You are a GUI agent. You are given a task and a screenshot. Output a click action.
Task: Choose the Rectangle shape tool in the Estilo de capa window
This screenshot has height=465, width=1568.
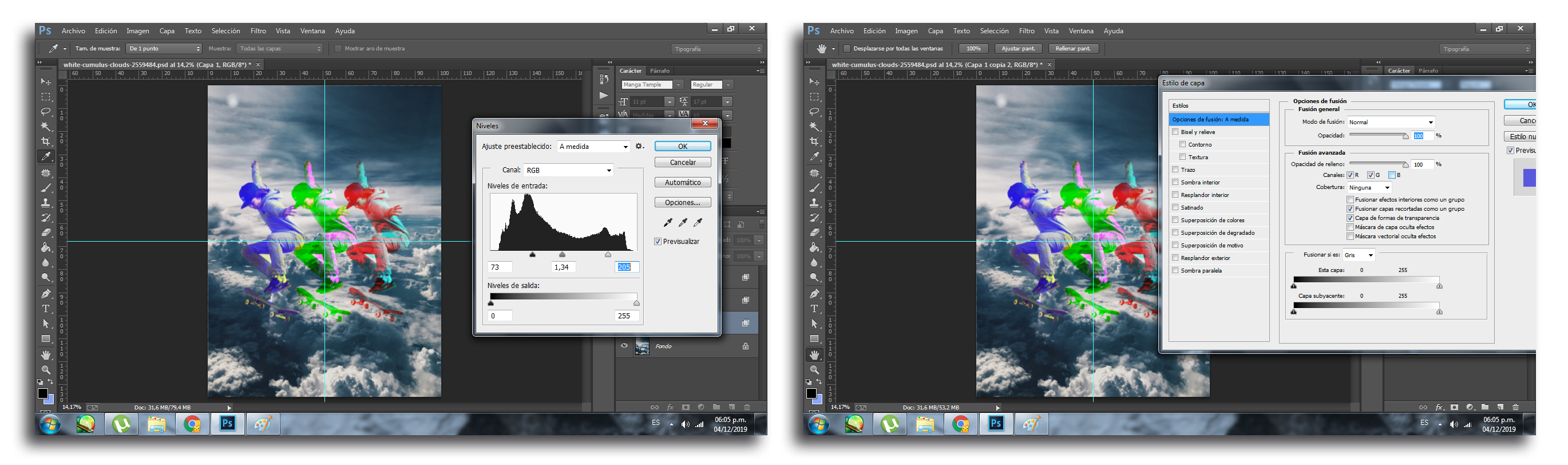click(814, 339)
